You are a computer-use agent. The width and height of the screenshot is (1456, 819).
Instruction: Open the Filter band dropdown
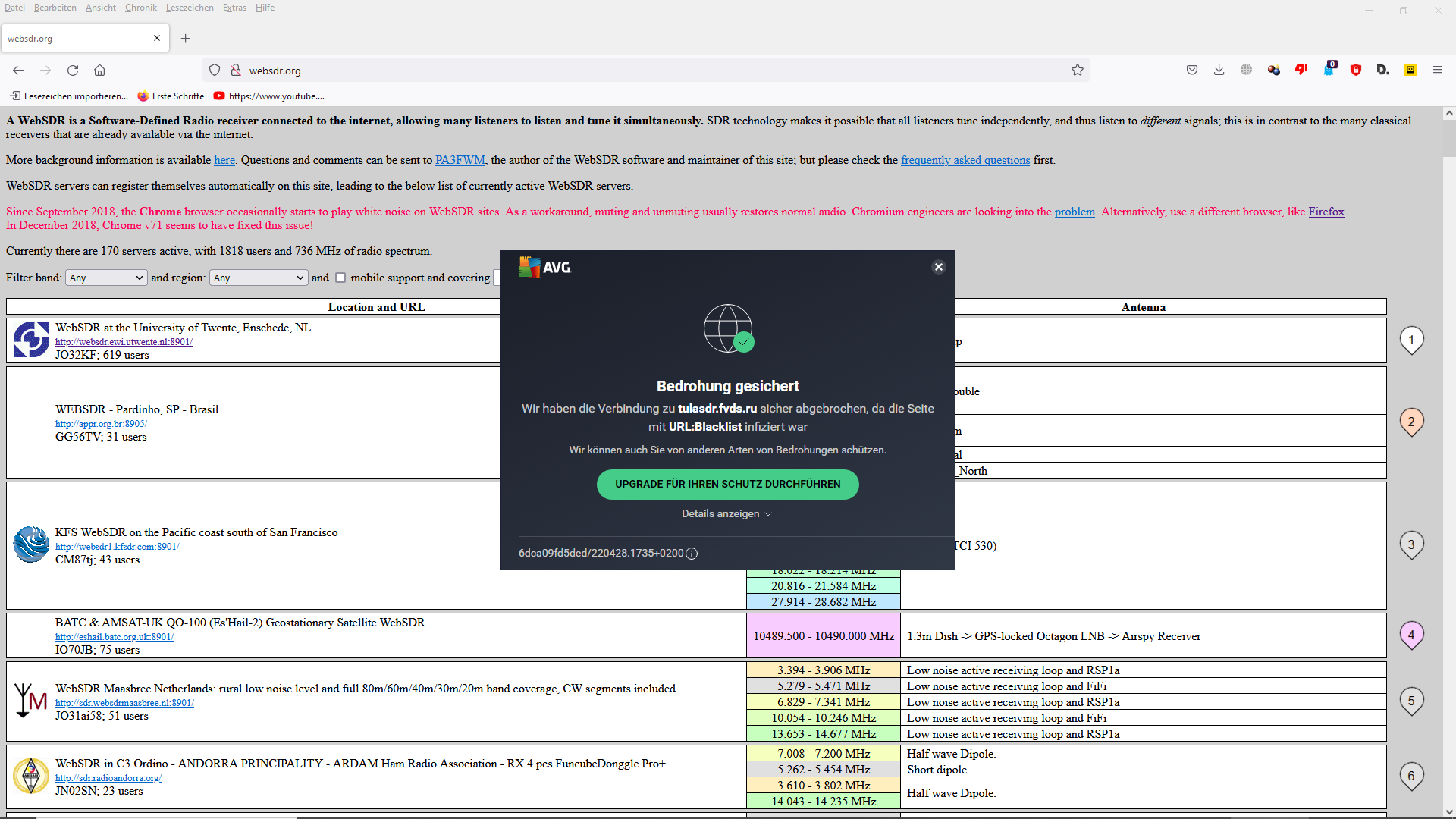pyautogui.click(x=105, y=278)
